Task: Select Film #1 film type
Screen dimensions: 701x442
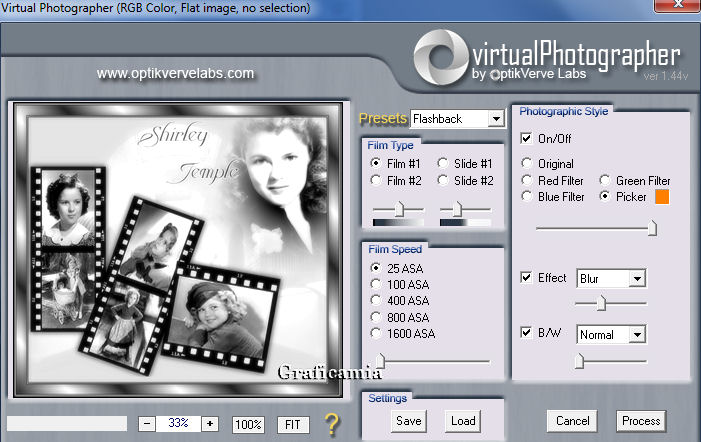Action: pos(376,163)
